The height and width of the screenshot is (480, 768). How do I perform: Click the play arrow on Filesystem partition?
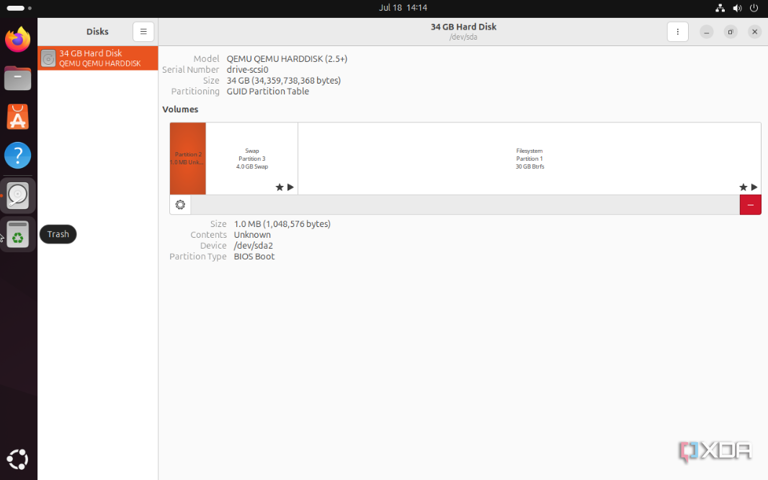tap(754, 187)
